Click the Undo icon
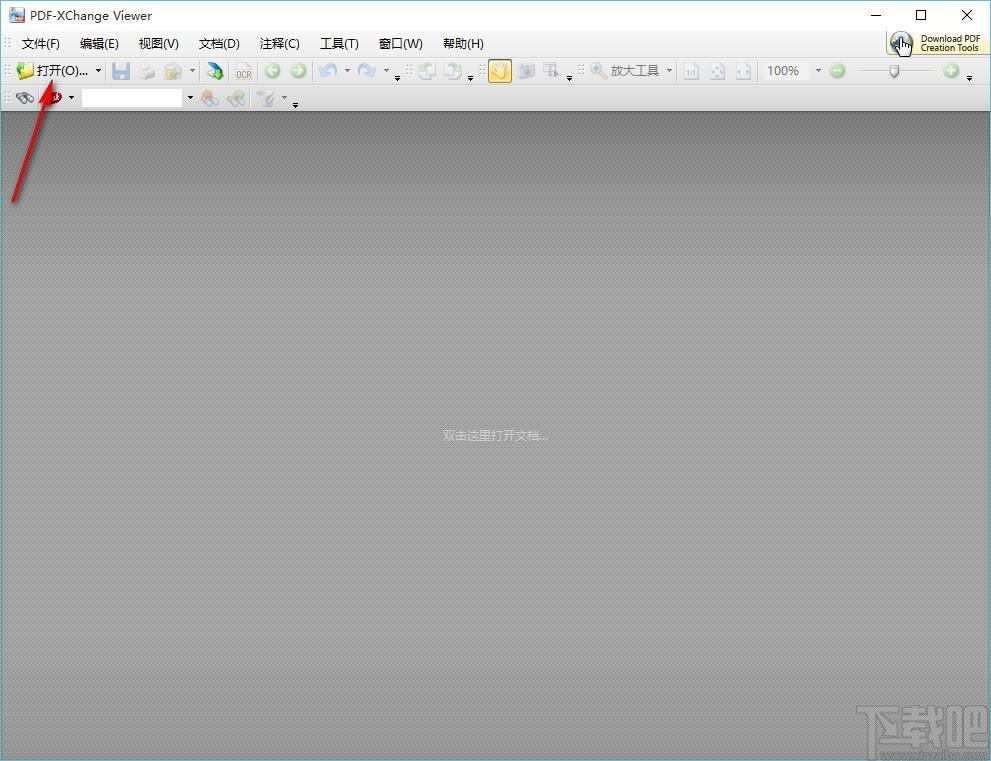 point(327,71)
